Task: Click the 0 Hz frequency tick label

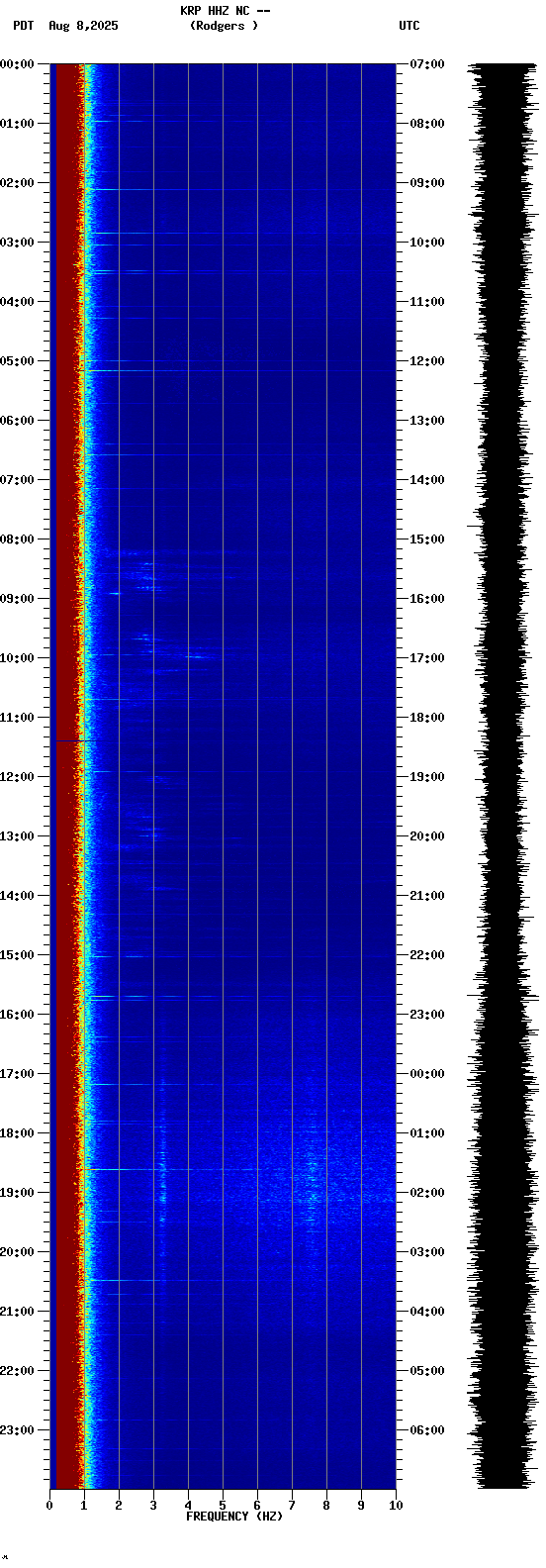Action: pos(49,1506)
